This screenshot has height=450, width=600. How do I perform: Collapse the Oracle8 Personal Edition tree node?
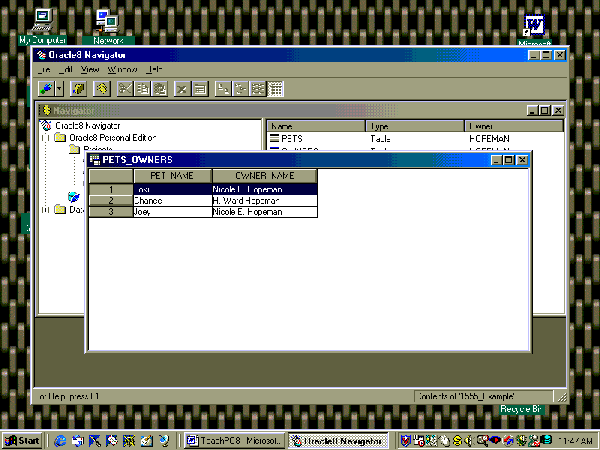[x=46, y=138]
